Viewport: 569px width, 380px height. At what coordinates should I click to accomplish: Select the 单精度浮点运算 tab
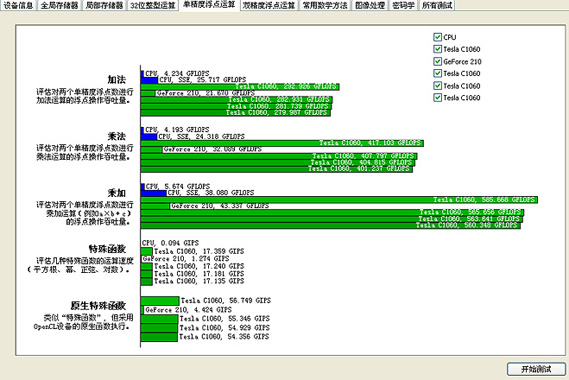coord(209,5)
